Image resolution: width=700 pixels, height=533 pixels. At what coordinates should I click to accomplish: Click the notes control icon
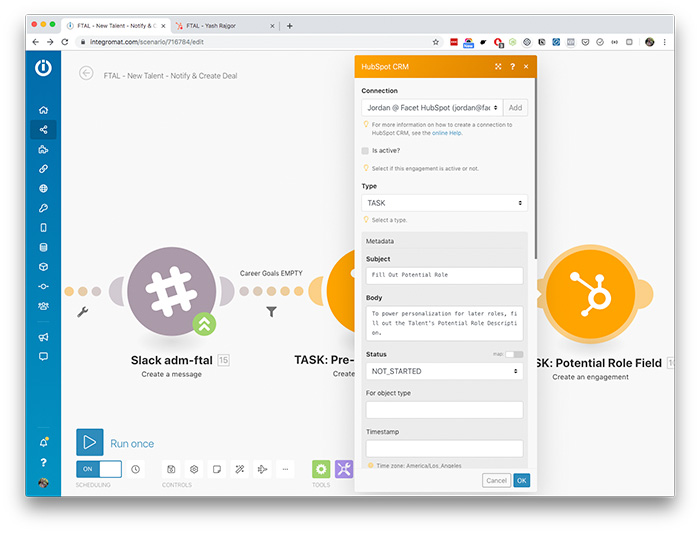pos(217,469)
